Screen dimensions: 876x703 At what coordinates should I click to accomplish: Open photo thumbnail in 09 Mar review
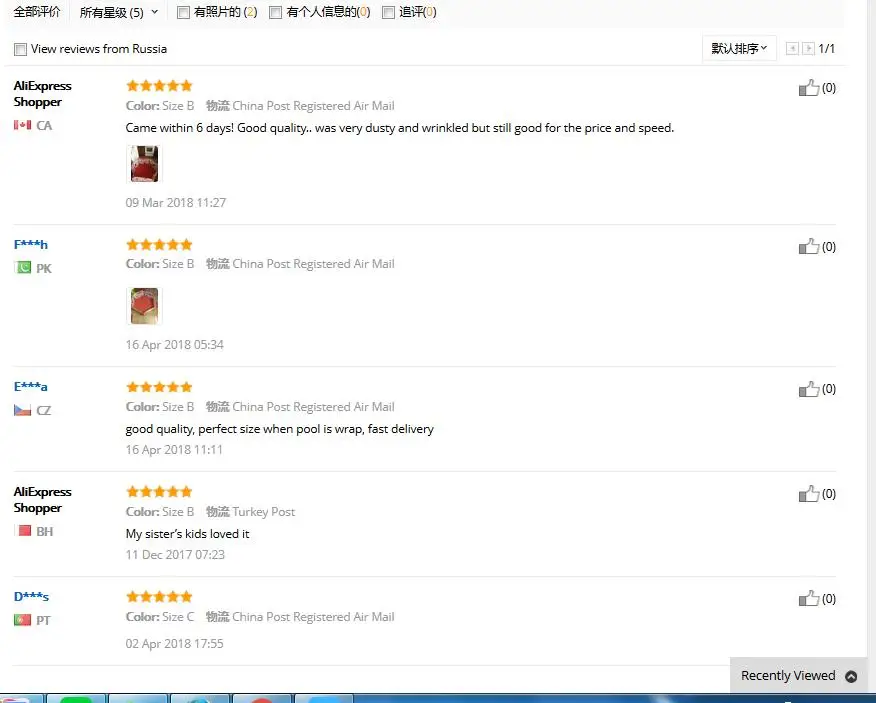click(144, 164)
